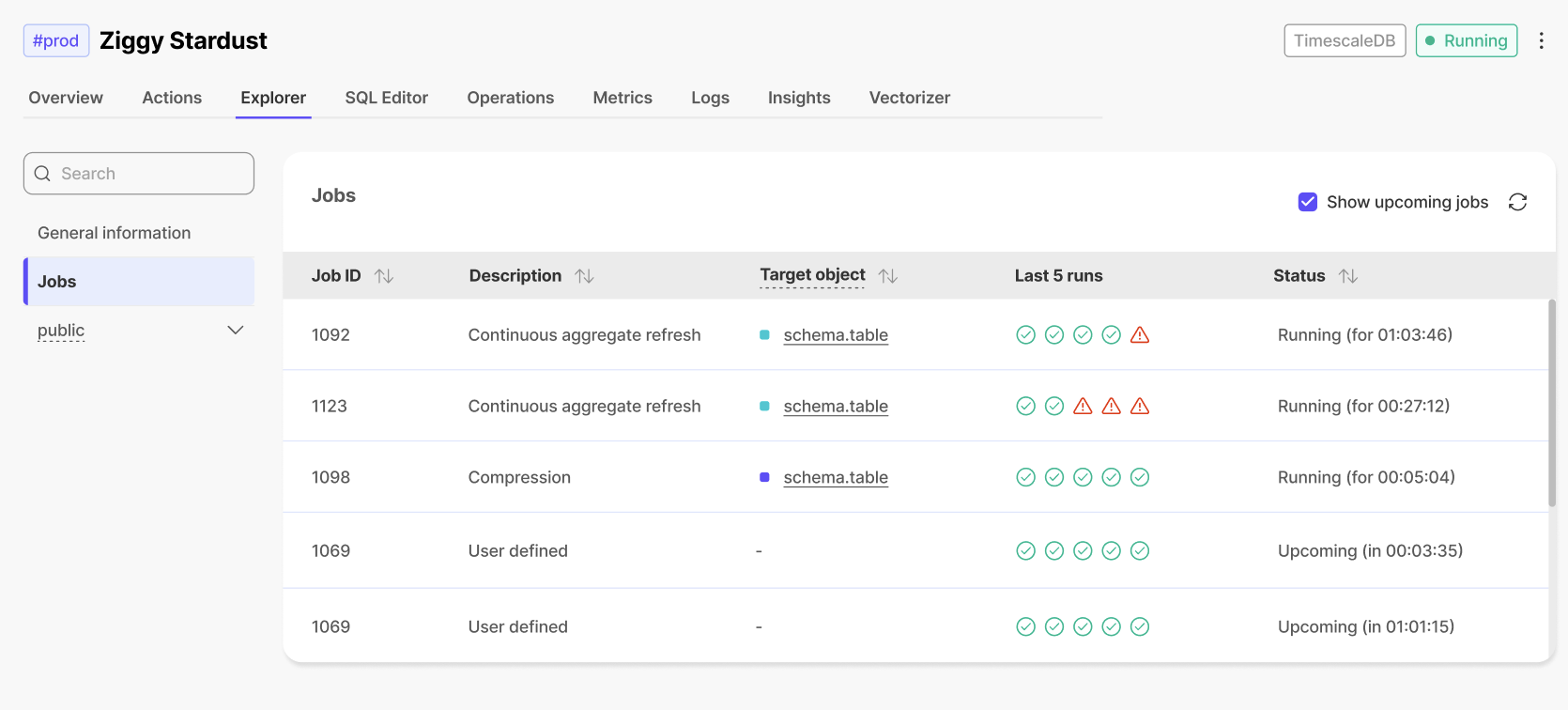
Task: Go to the Vectorizer tab
Action: coord(909,98)
